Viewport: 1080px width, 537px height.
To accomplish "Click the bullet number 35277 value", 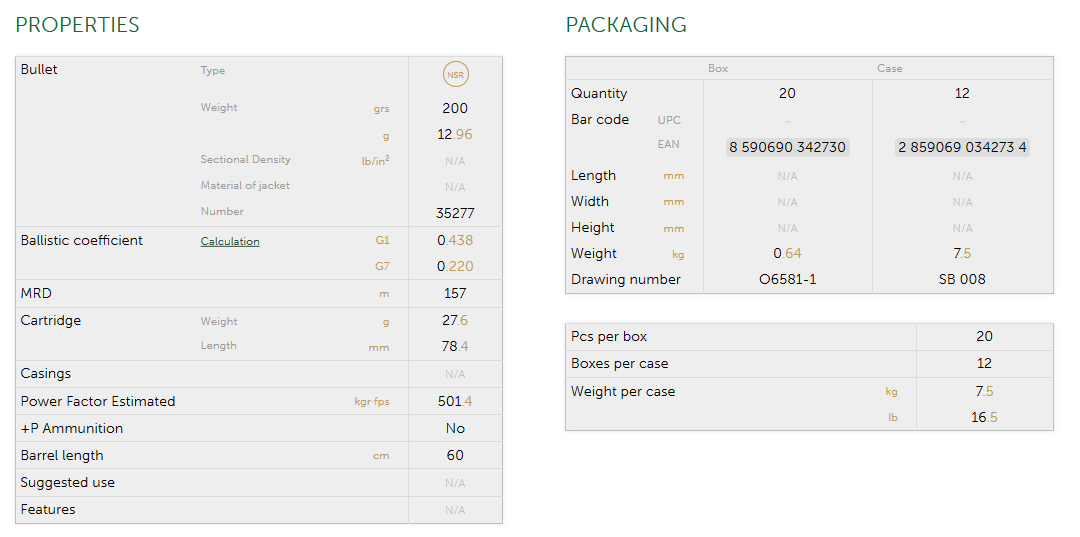I will (x=455, y=213).
